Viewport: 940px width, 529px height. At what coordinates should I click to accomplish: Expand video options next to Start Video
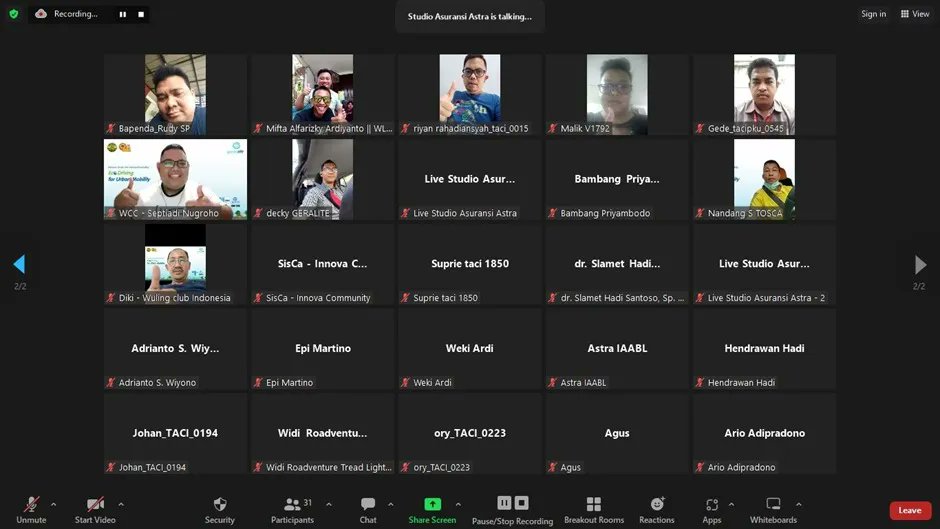121,504
